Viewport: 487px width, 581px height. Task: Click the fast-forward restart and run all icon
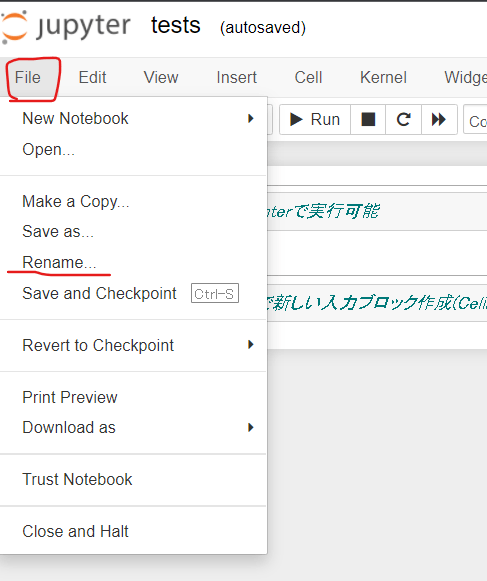pyautogui.click(x=439, y=119)
